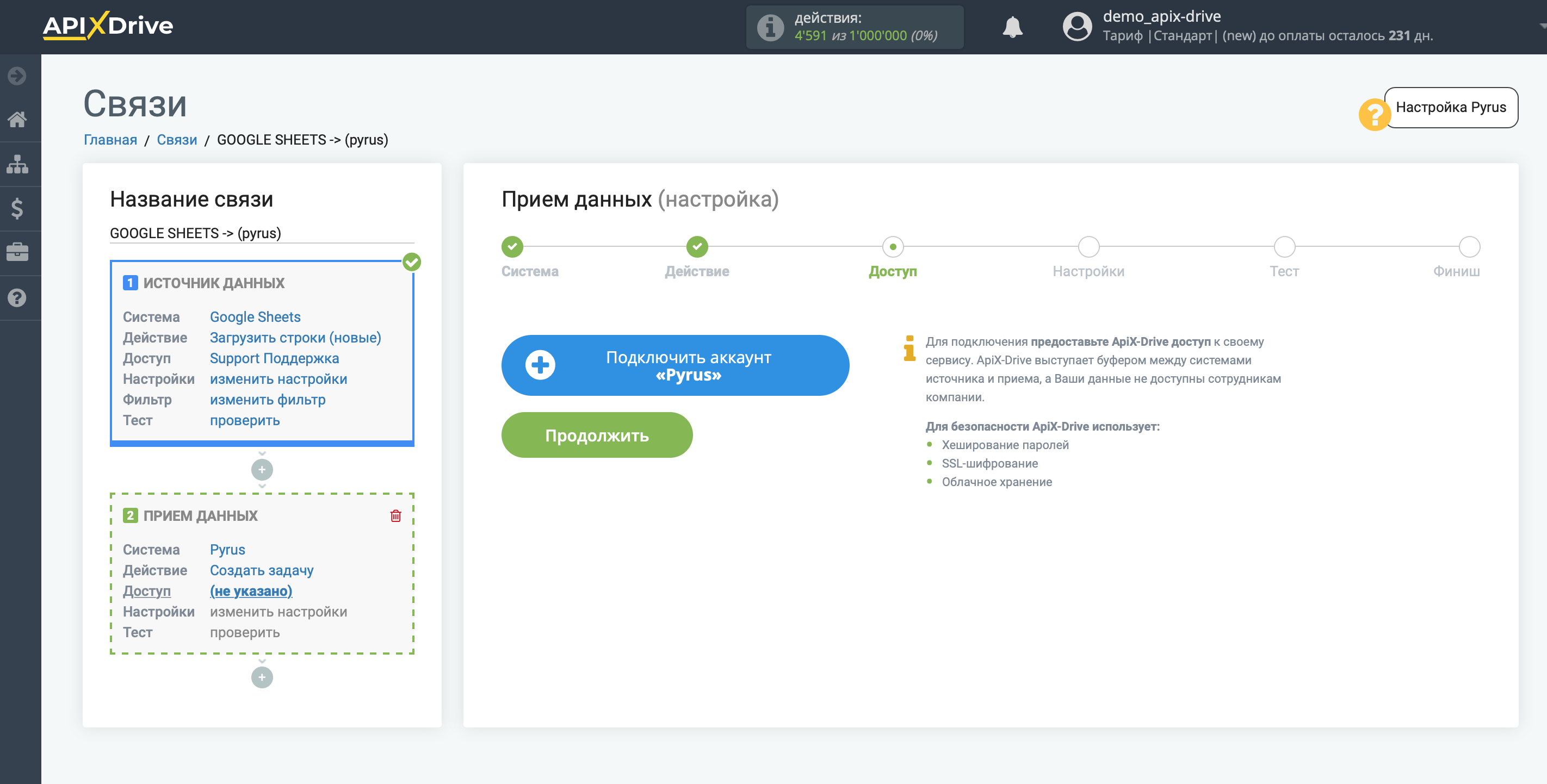Click the actions counter 4'591 из 1'000'000
The width and height of the screenshot is (1547, 784).
point(865,36)
